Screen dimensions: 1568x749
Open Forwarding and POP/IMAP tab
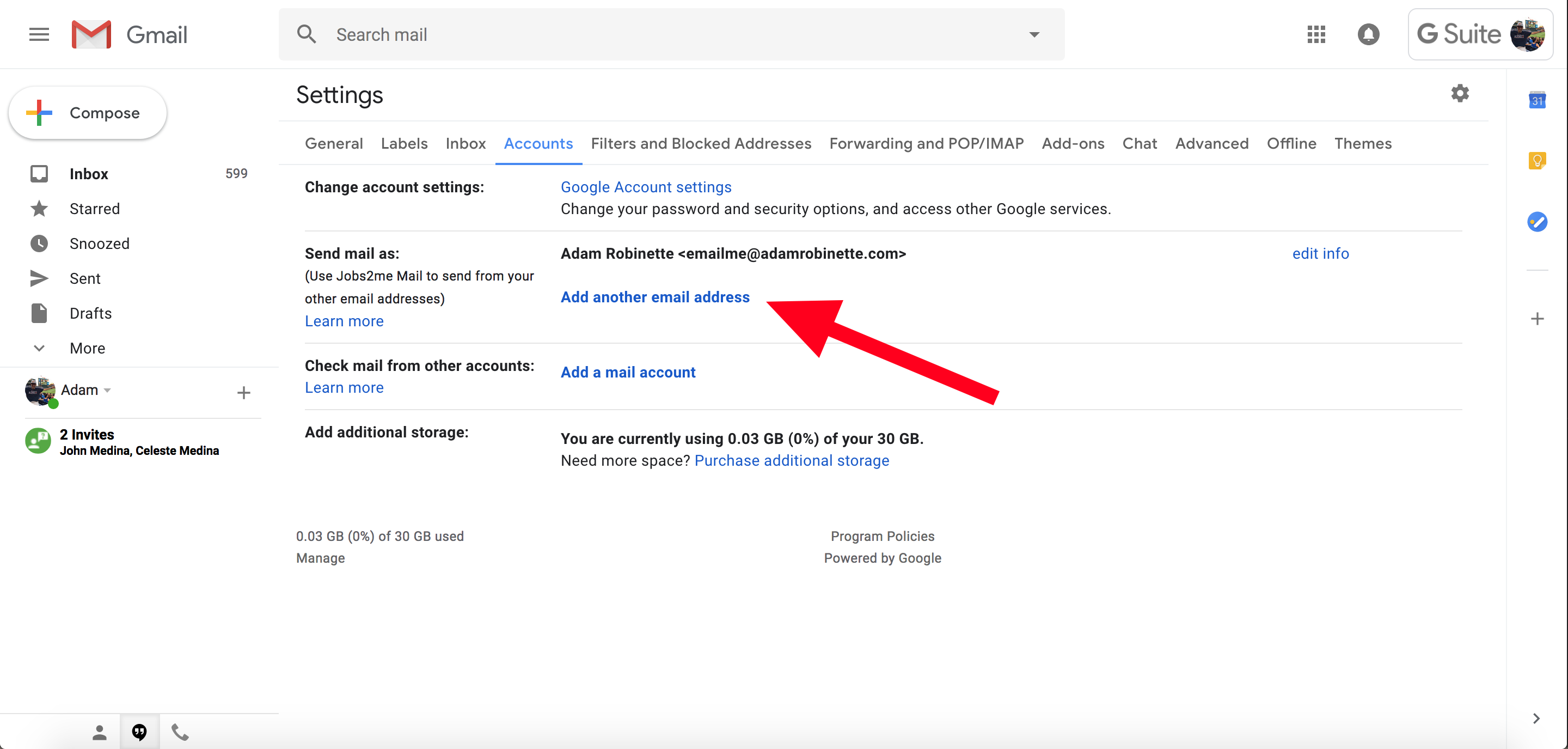[x=927, y=144]
